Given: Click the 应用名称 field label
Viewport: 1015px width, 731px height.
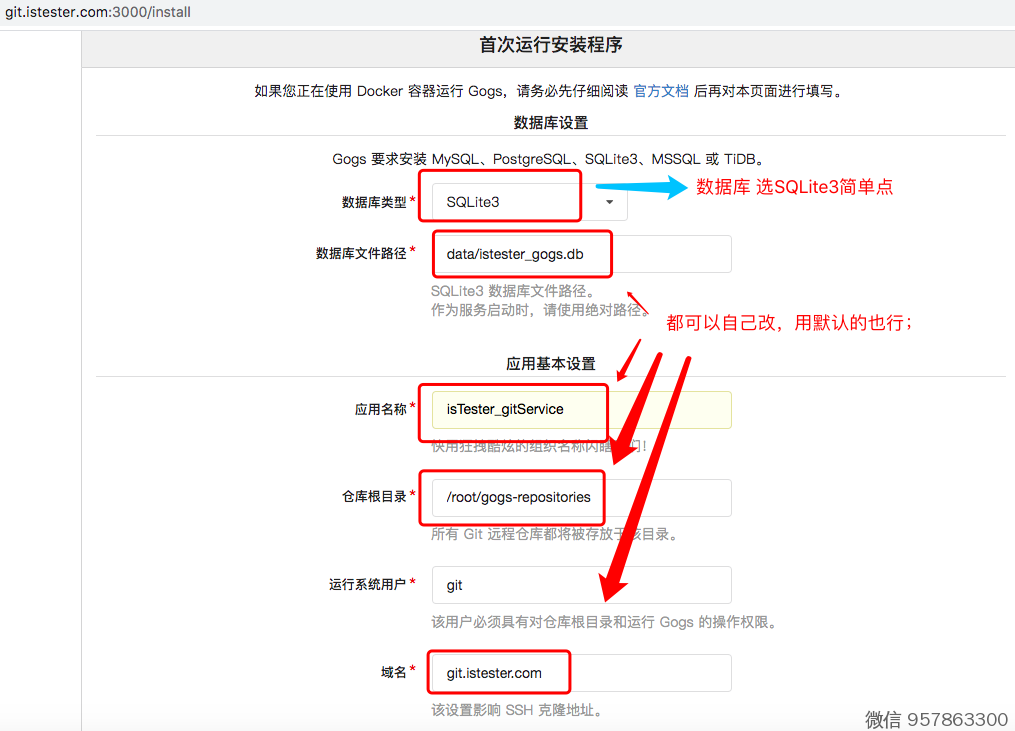Looking at the screenshot, I should [380, 409].
